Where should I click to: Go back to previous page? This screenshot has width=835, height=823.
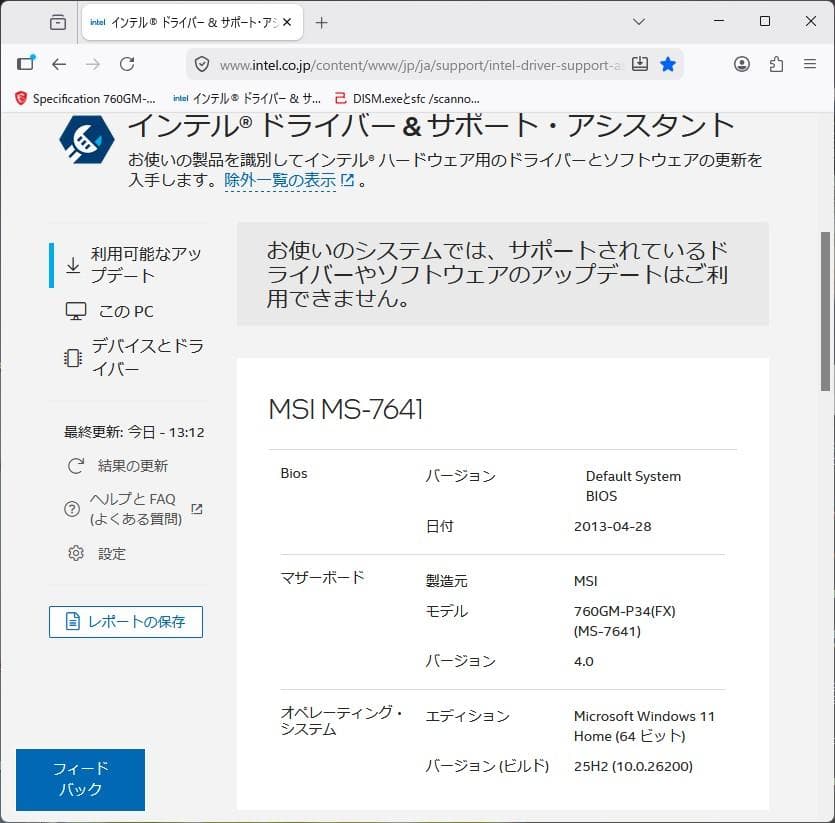coord(59,64)
